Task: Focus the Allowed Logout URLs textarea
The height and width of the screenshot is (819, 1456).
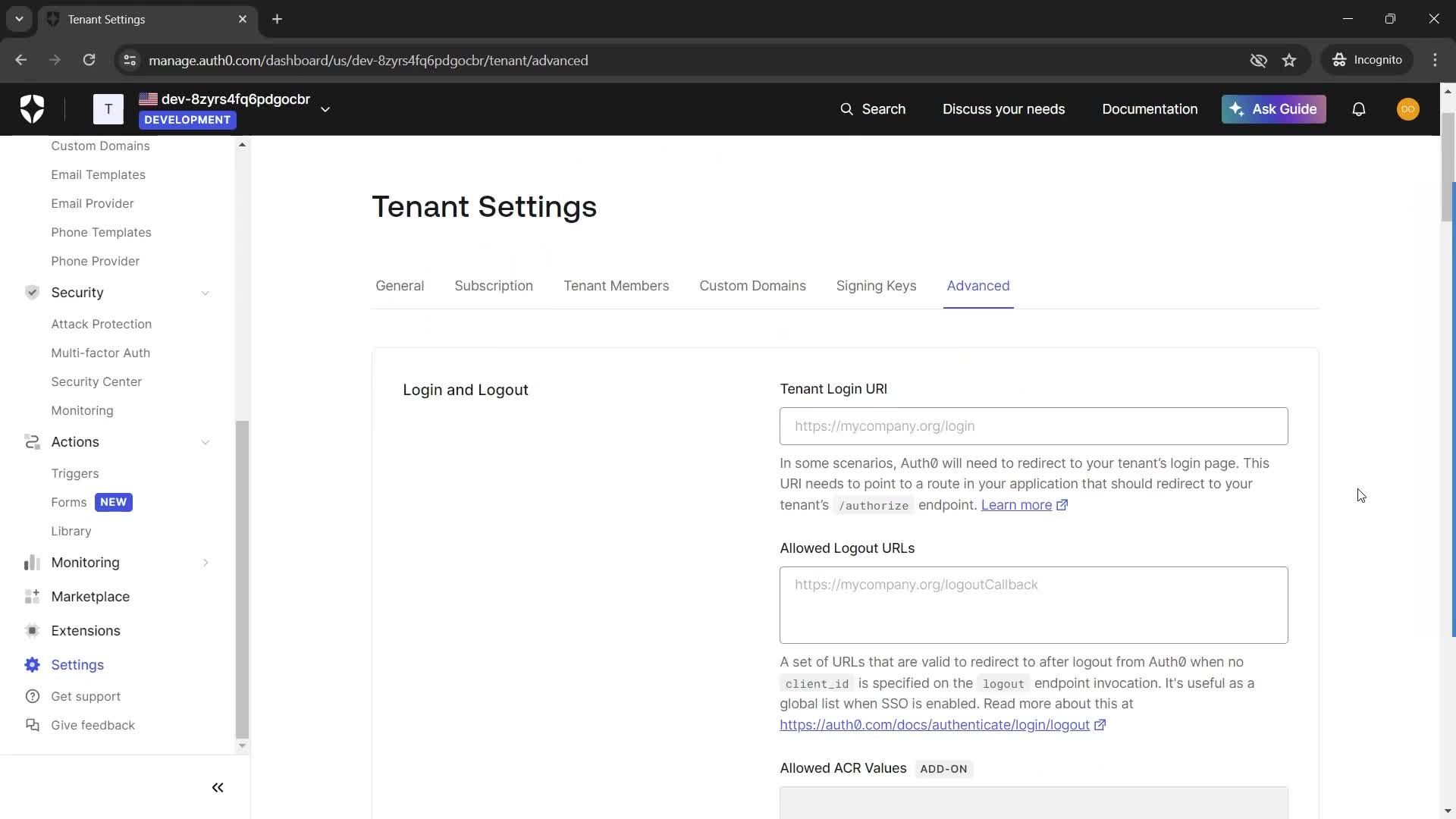Action: (x=1034, y=605)
